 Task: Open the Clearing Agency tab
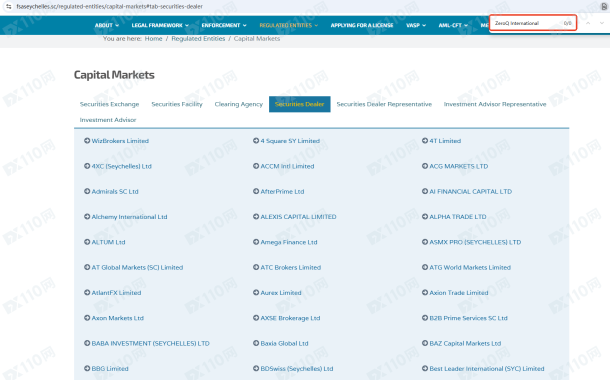point(239,104)
